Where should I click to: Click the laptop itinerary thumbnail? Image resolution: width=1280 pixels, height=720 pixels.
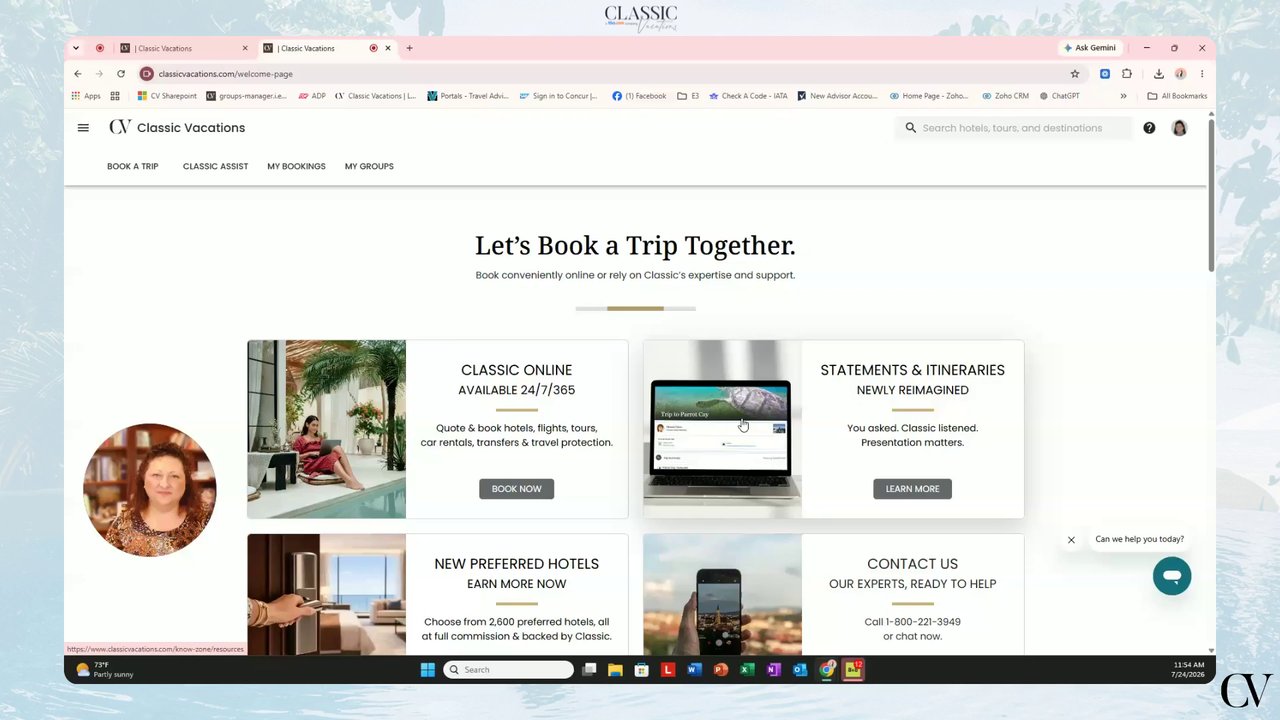coord(722,429)
